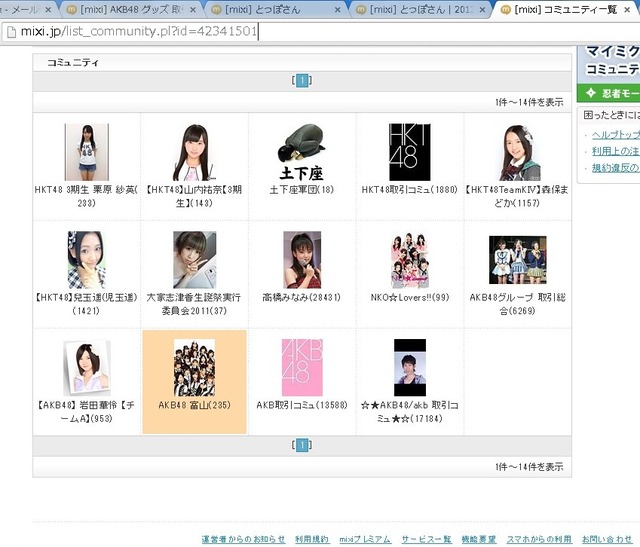Open 運営者からのお知らせ footer link
Screen dimensions: 640x547
(243, 539)
